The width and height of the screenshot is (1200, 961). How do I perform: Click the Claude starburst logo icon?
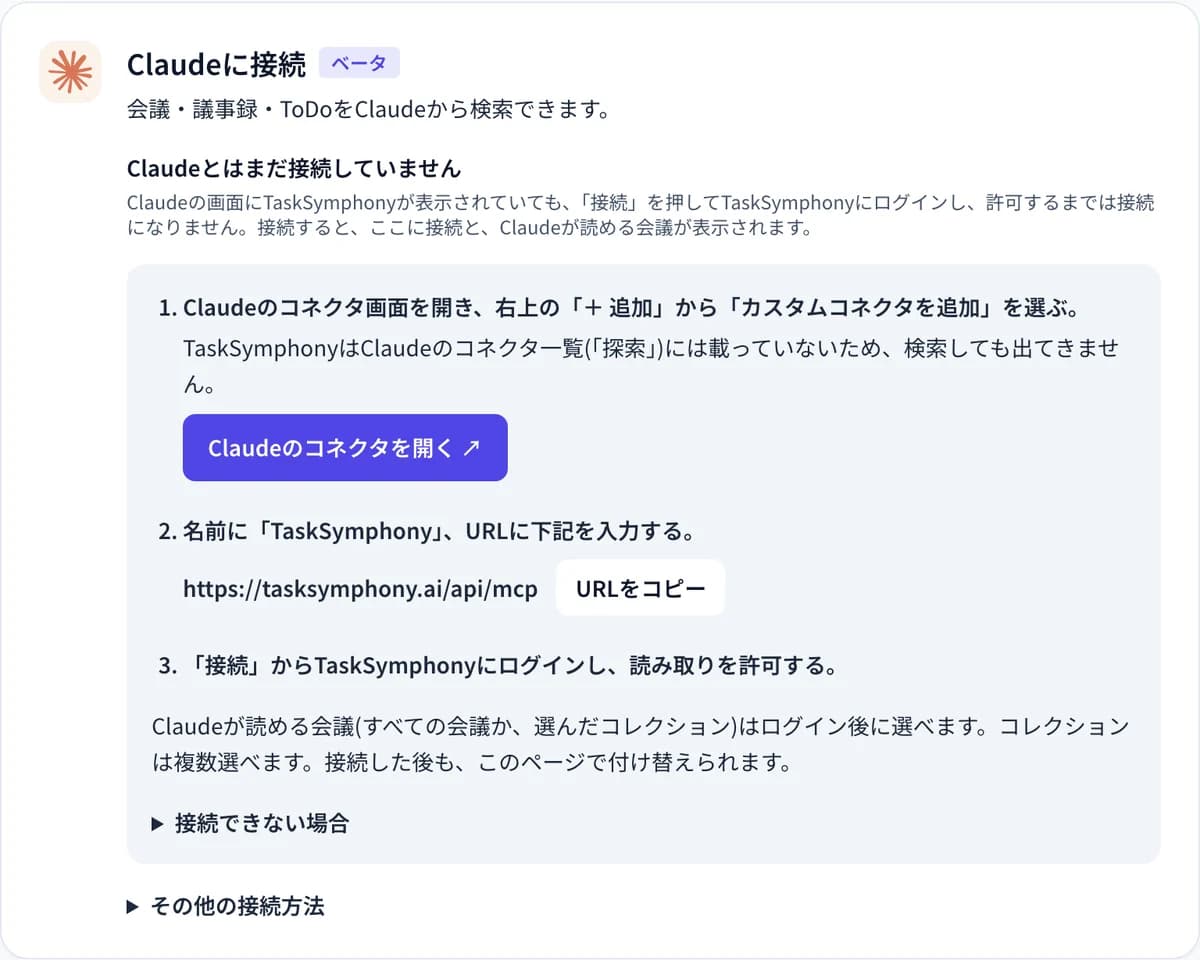tap(70, 72)
